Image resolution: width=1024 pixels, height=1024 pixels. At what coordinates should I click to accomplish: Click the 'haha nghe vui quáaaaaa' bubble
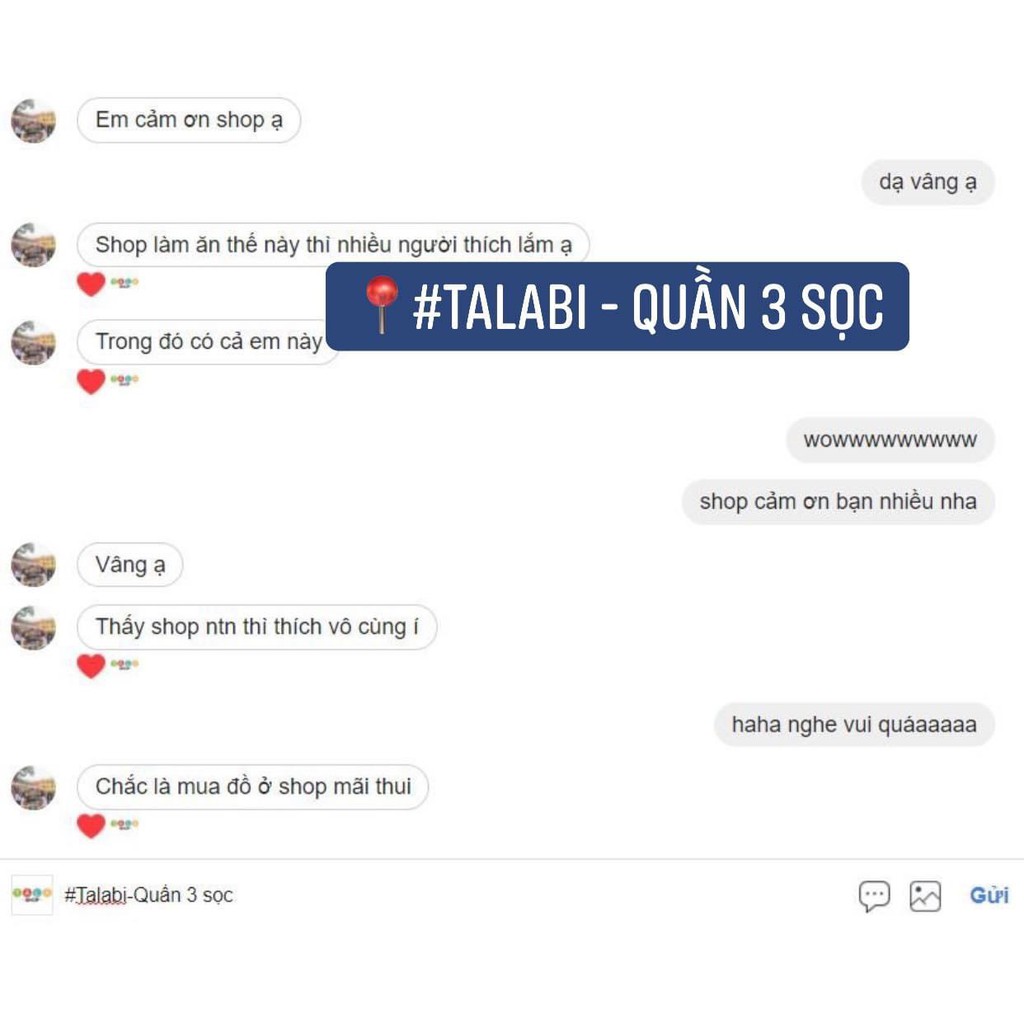tap(854, 724)
